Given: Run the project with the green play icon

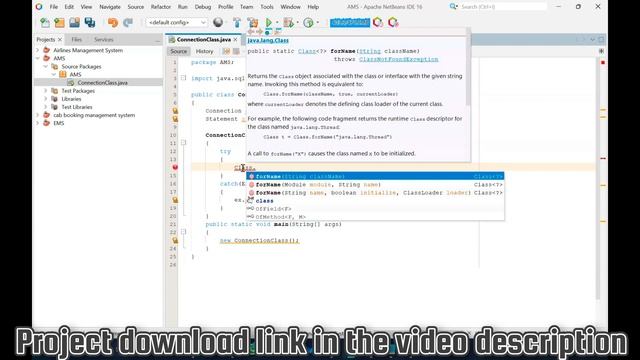Looking at the screenshot, I should 269,22.
